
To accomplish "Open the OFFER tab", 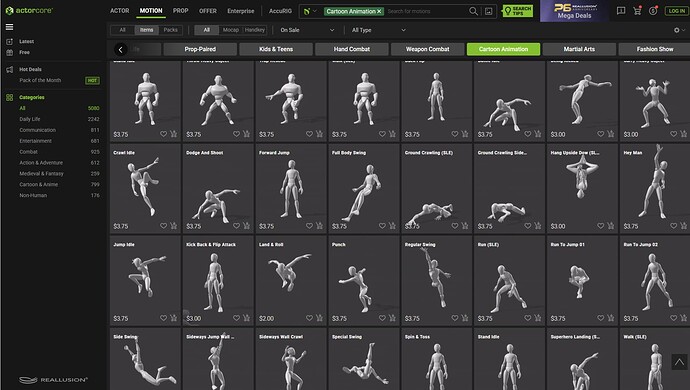I will [x=208, y=11].
